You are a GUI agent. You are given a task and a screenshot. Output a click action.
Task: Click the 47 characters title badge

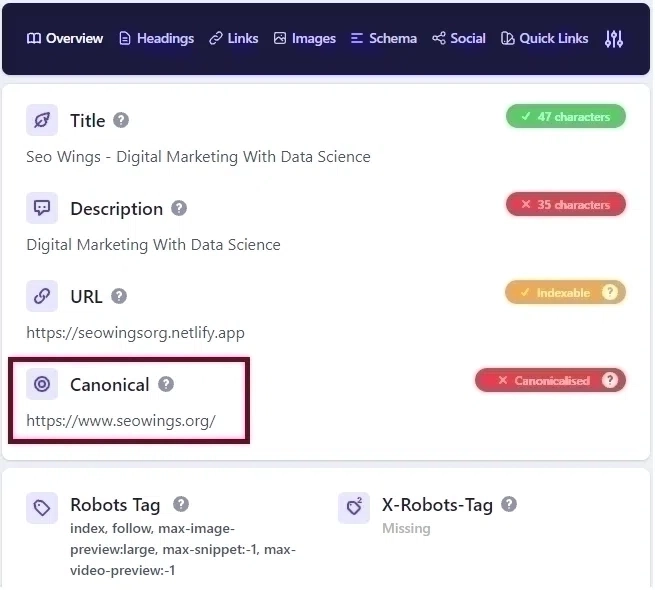tap(566, 117)
